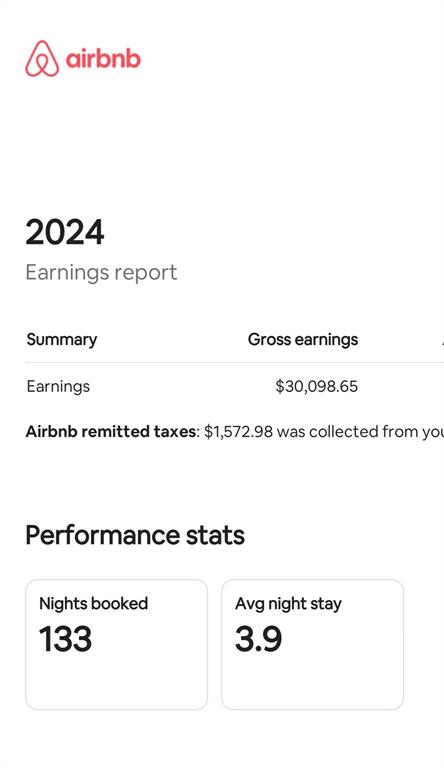Click the Nights booked card label

pos(94,603)
